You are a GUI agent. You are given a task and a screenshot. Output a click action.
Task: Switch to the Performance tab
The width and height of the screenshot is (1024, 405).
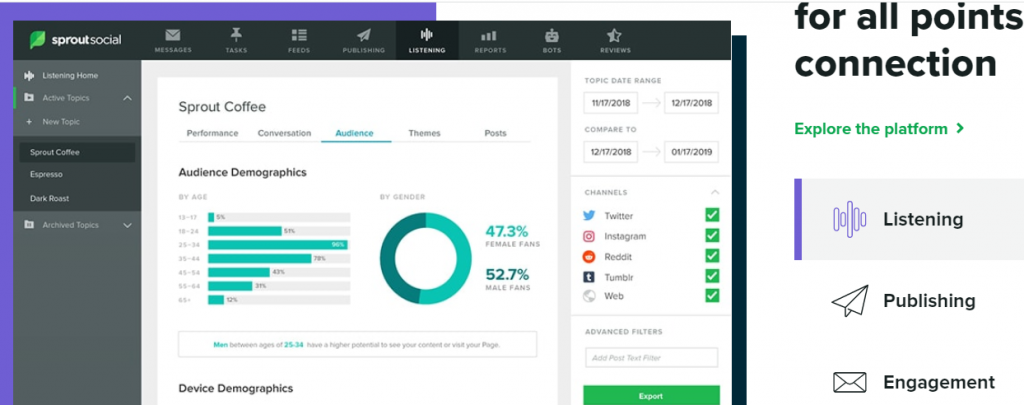tap(212, 133)
